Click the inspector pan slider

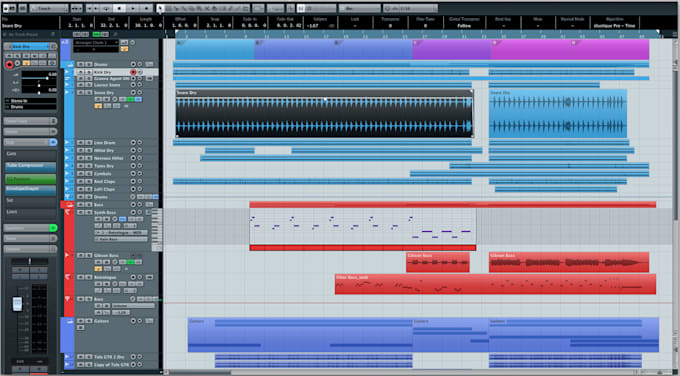[39, 84]
